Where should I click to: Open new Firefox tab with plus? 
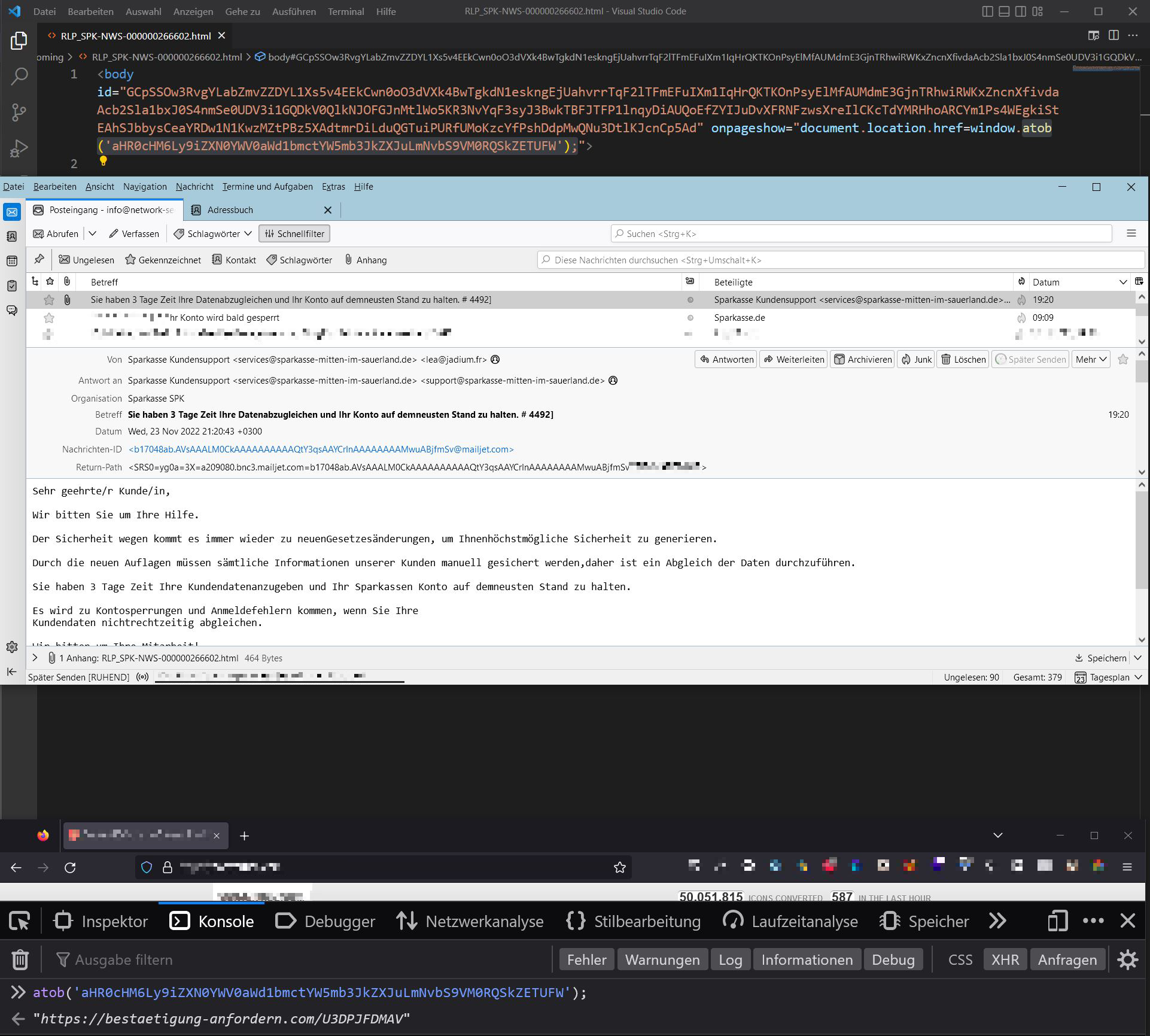(x=244, y=836)
